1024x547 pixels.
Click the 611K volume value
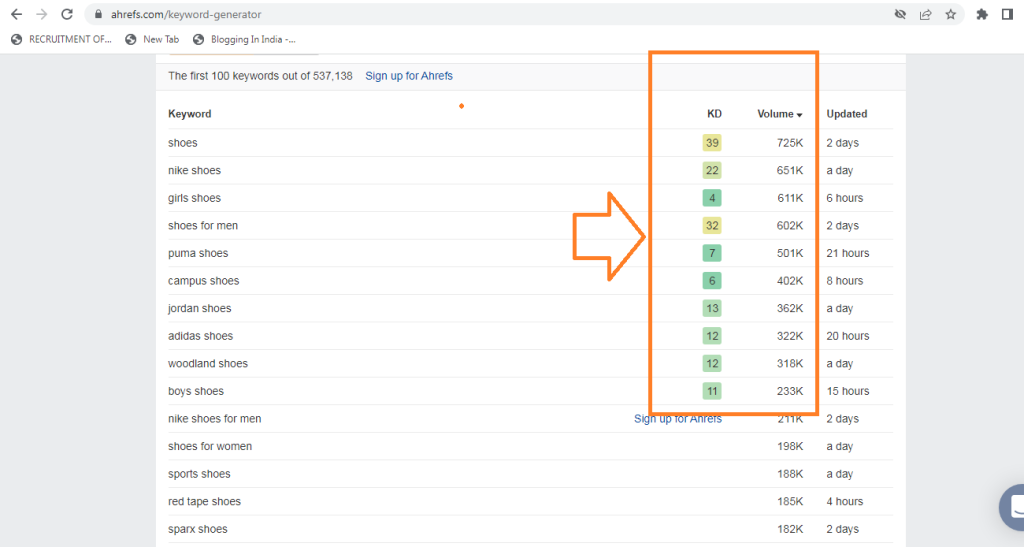click(790, 198)
